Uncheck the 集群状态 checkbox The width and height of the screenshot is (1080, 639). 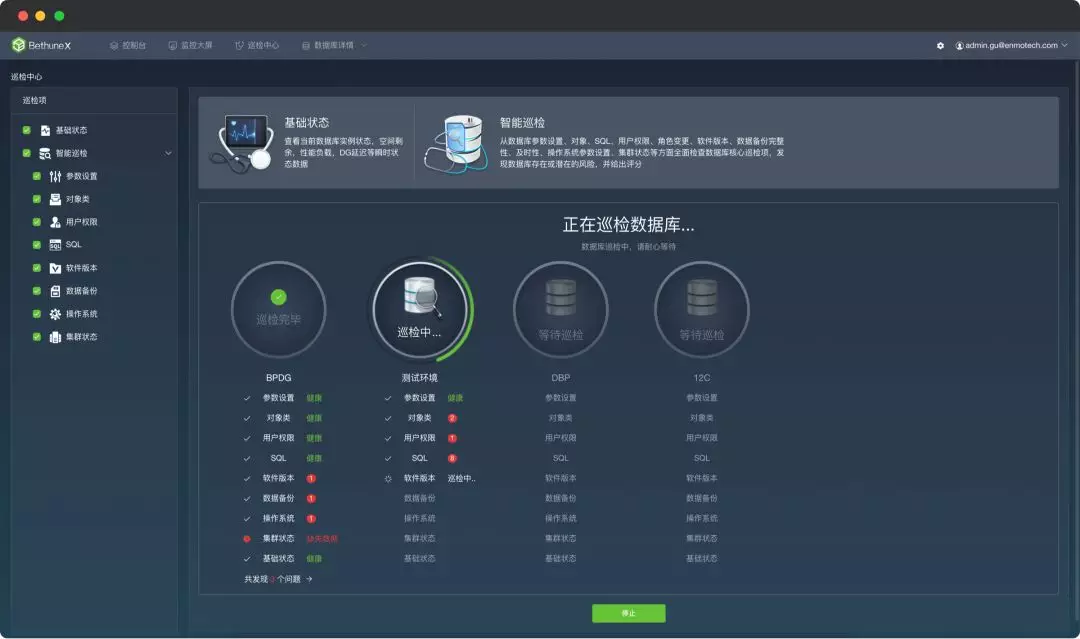[x=37, y=337]
